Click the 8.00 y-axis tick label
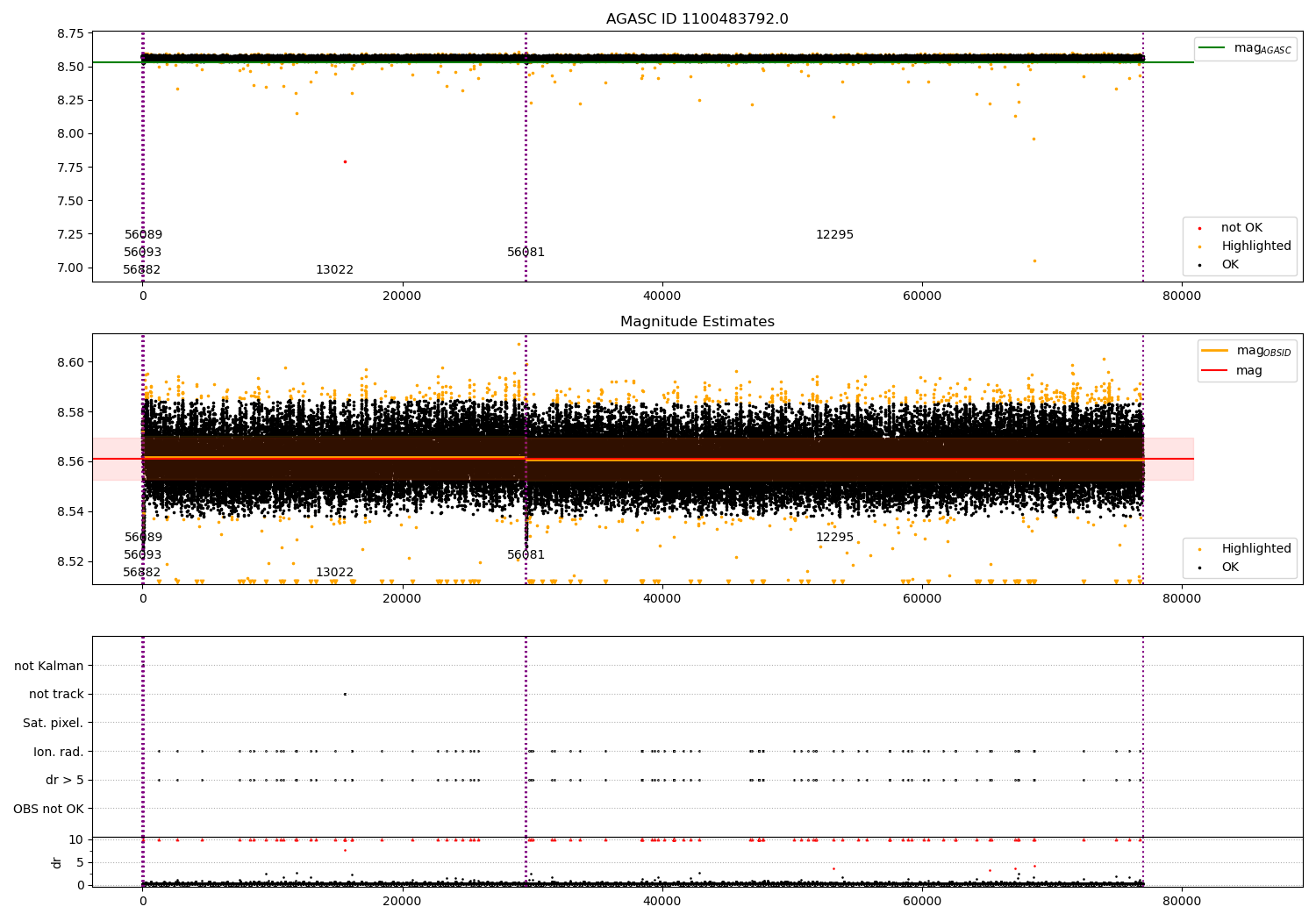Viewport: 1316px width, 921px height. click(x=70, y=134)
